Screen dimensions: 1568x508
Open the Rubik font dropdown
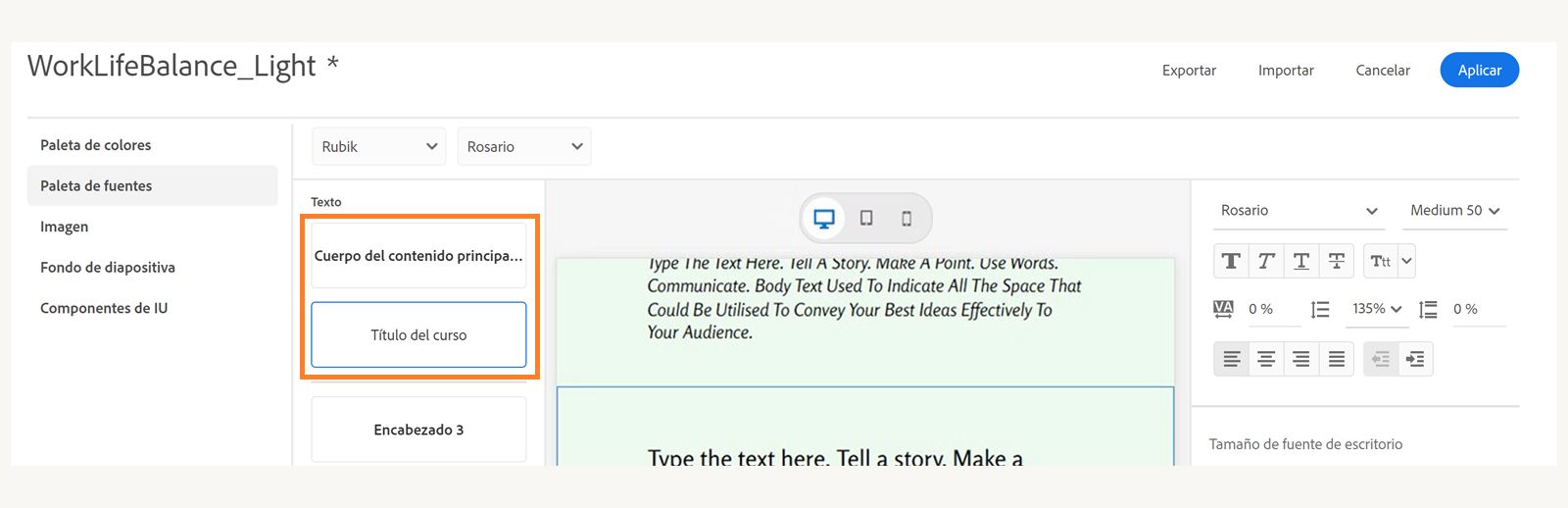(379, 146)
